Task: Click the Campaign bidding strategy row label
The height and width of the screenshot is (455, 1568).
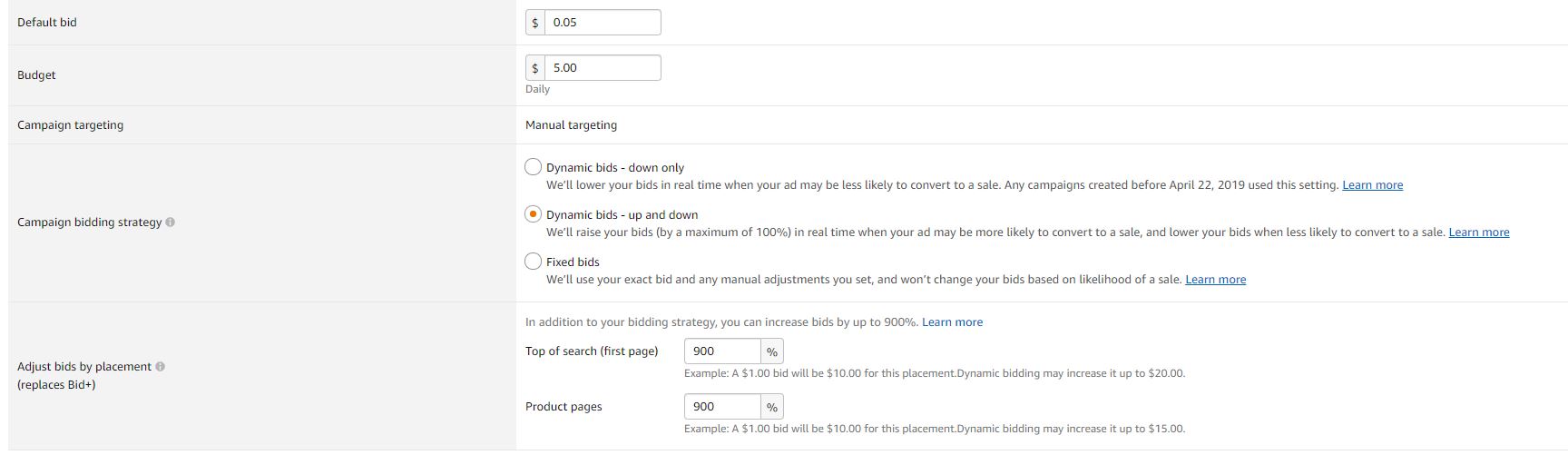Action: (x=89, y=223)
